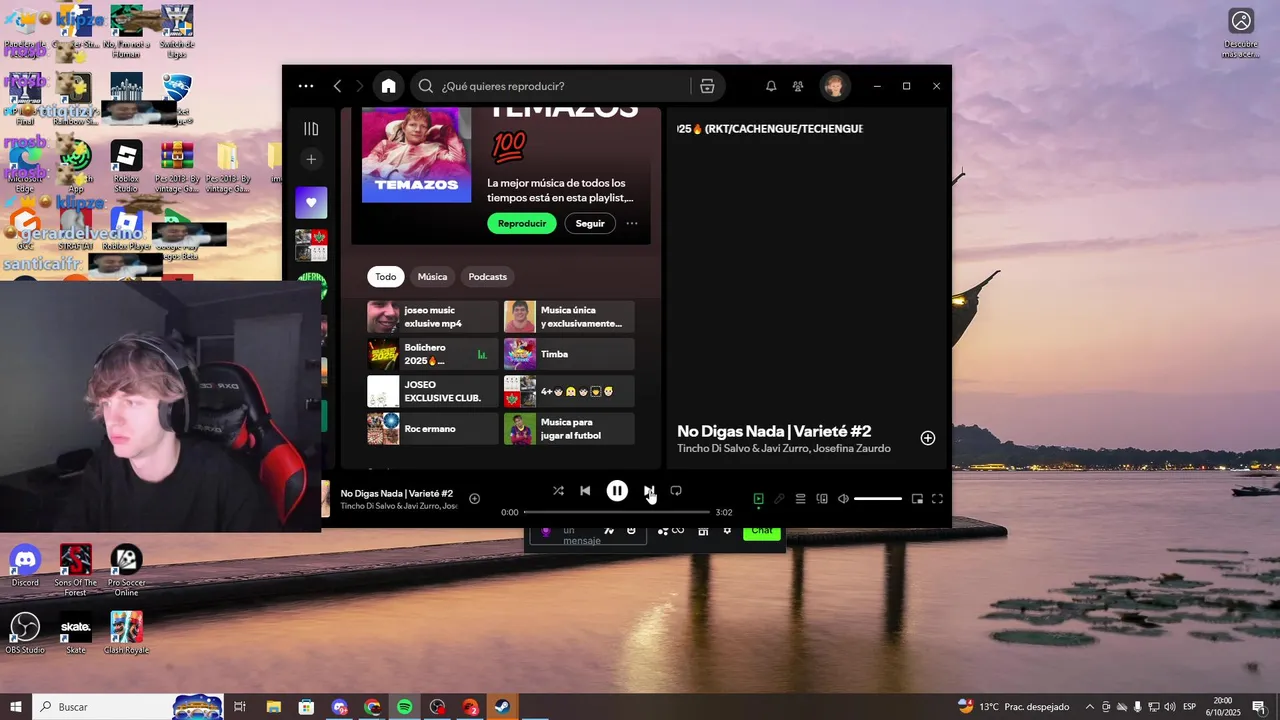Open JOSEO EXCLUSIVE CLUB playlist

pyautogui.click(x=432, y=391)
